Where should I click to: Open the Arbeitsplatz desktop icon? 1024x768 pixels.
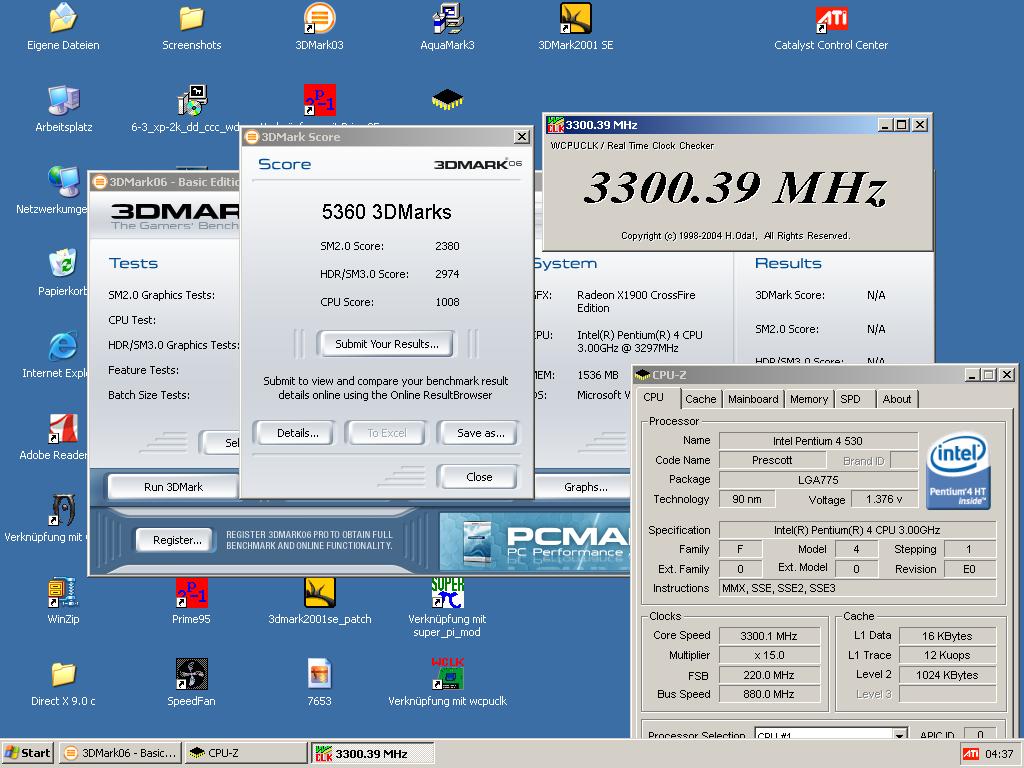(63, 101)
